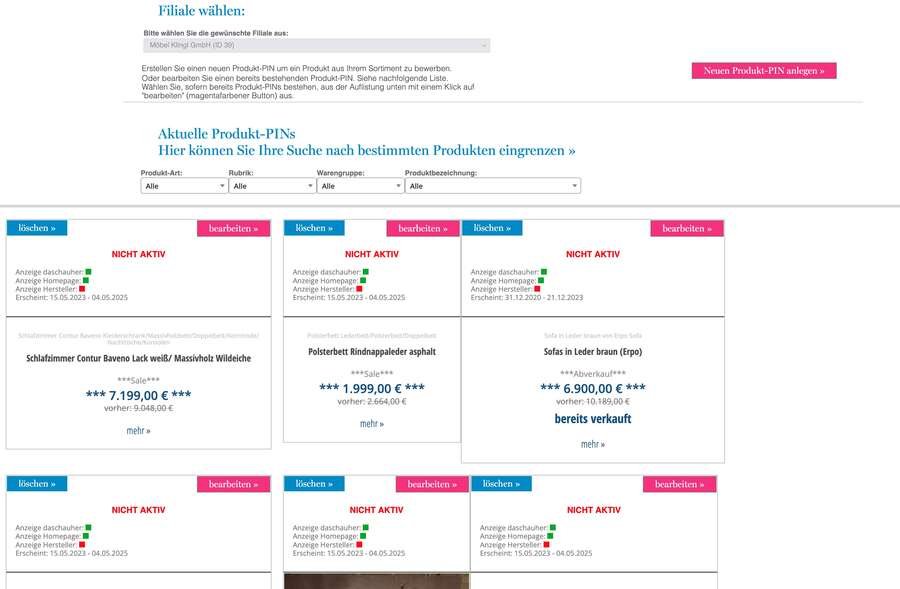Delete the Sofas in Leder braun PIN
This screenshot has height=589, width=900.
pyautogui.click(x=492, y=228)
